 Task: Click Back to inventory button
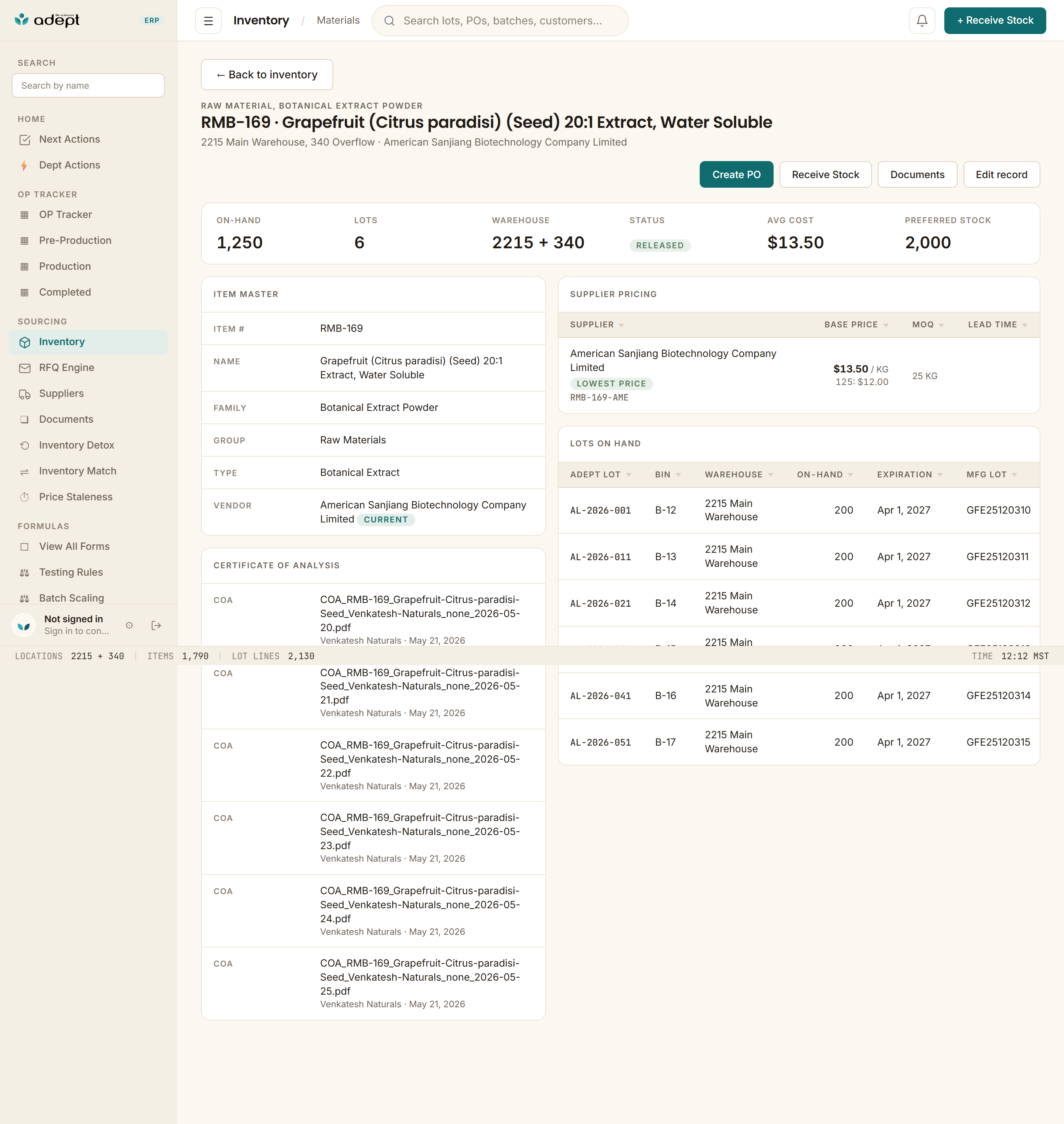point(267,75)
